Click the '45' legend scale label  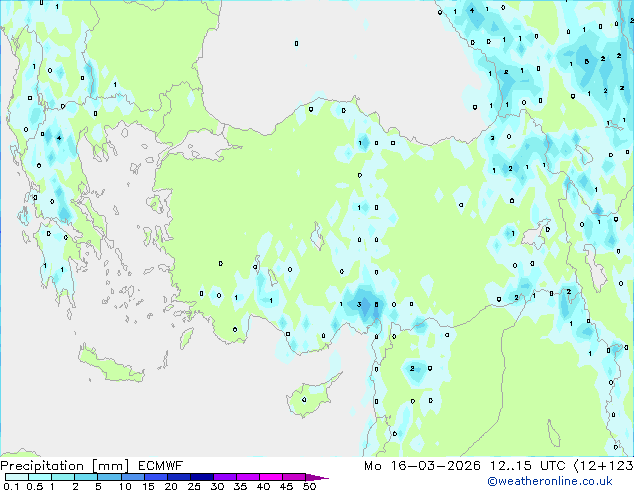click(x=287, y=486)
